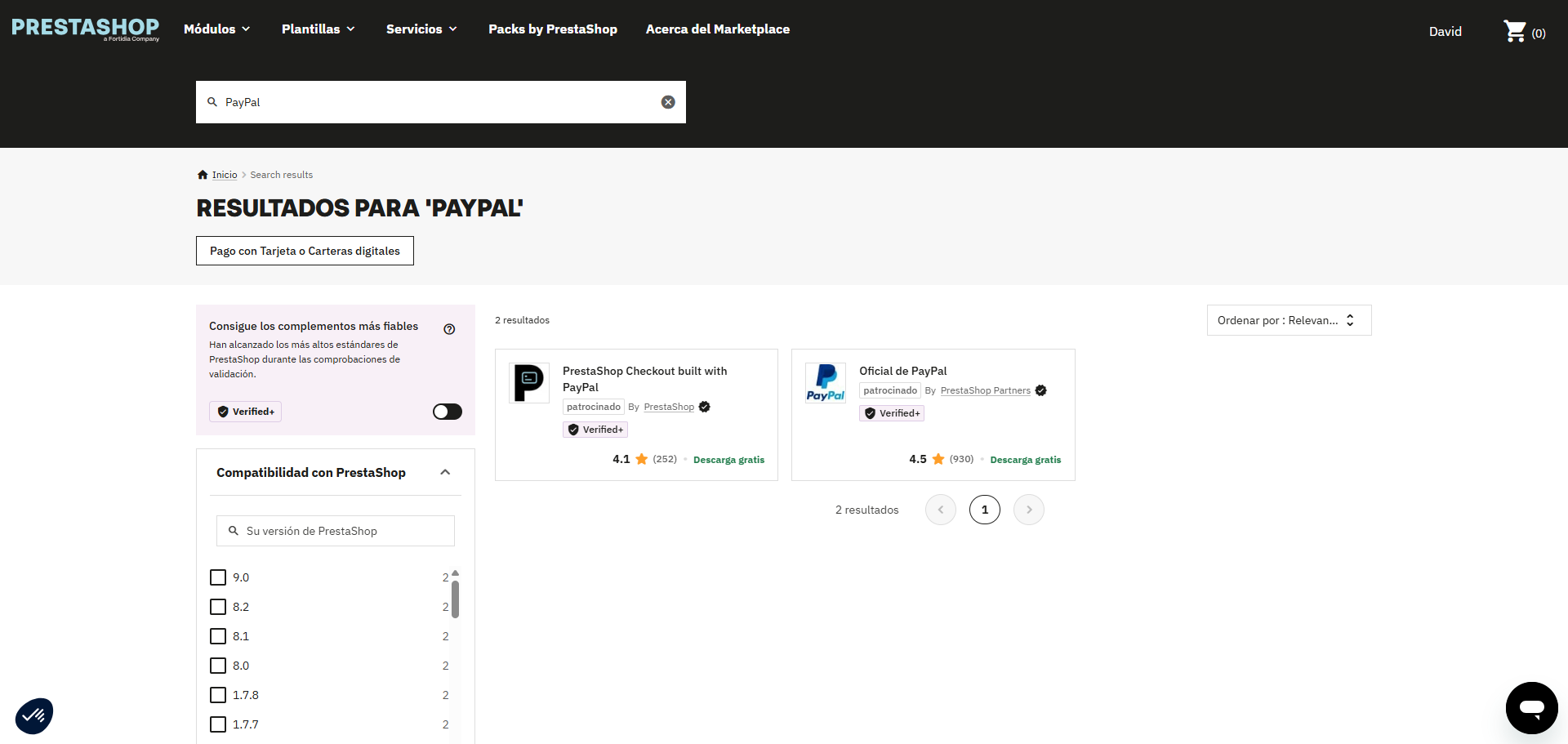Open Packs by PrestaShop menu item
The image size is (1568, 744).
point(553,29)
